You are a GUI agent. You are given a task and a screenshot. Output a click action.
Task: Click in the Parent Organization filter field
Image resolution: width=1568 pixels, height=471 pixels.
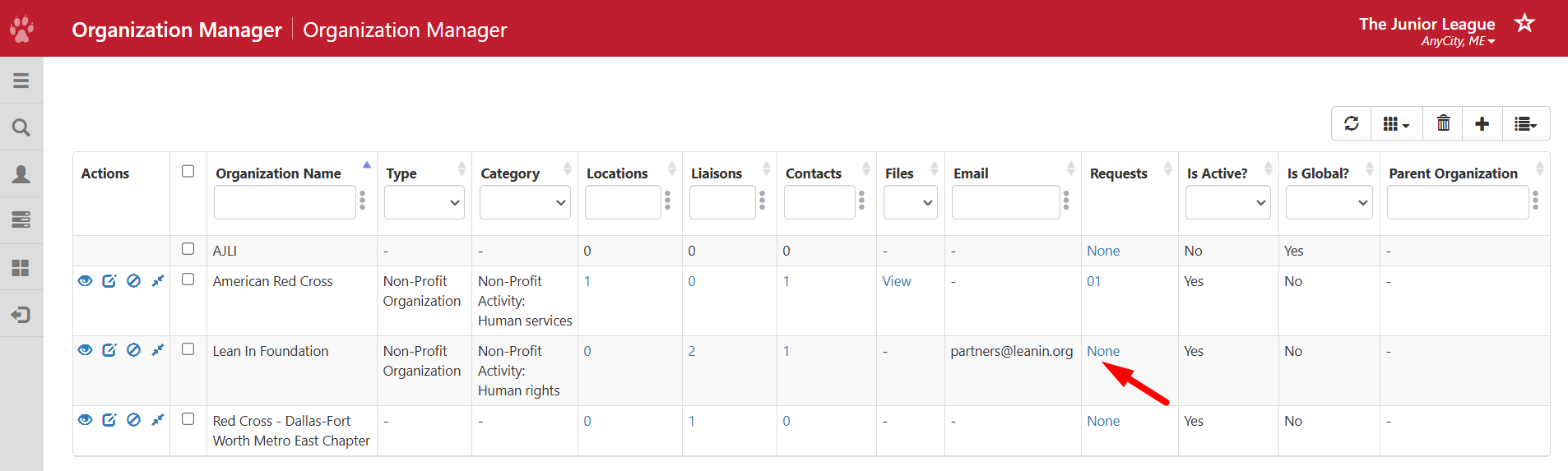pos(1458,202)
